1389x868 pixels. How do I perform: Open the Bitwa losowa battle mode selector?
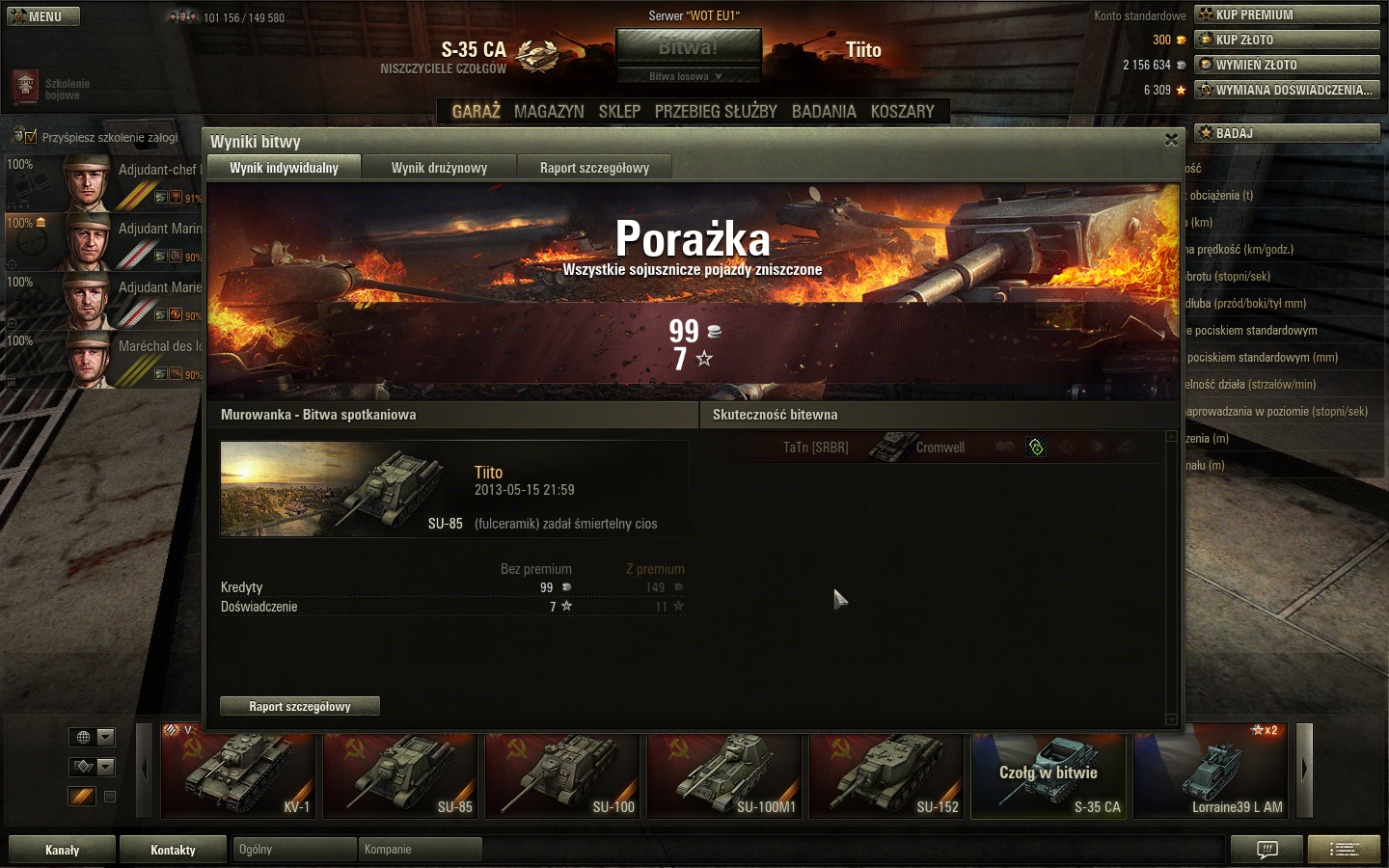(689, 76)
